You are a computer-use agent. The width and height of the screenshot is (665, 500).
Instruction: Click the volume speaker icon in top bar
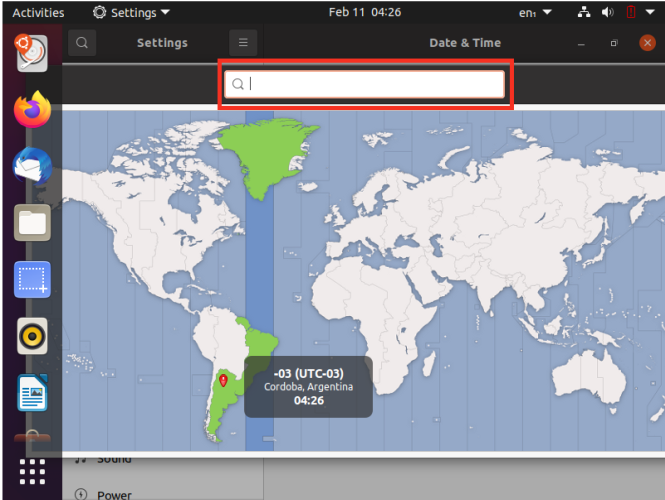pyautogui.click(x=607, y=12)
